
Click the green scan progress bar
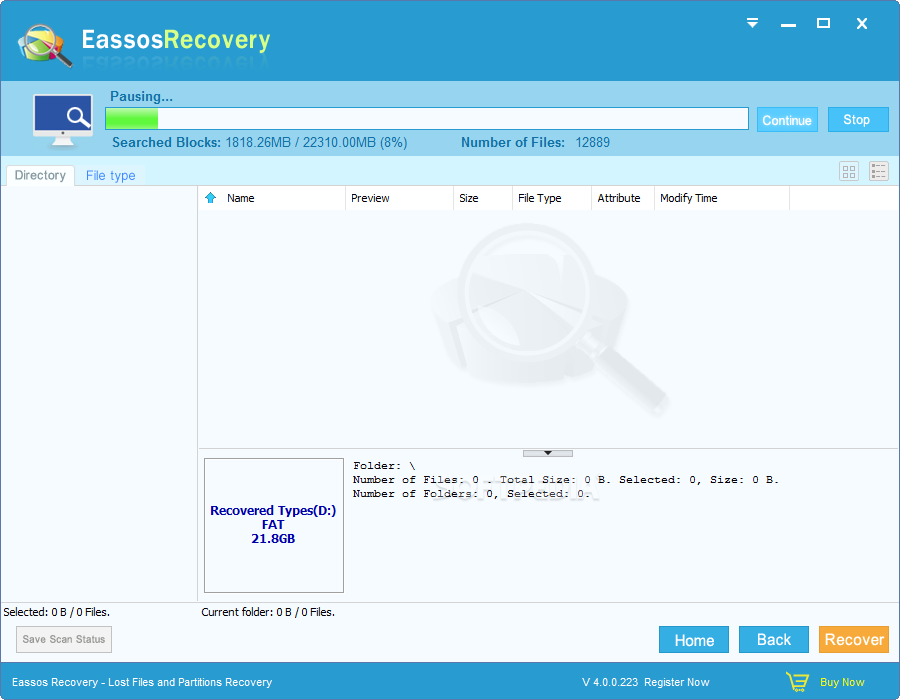(x=427, y=119)
